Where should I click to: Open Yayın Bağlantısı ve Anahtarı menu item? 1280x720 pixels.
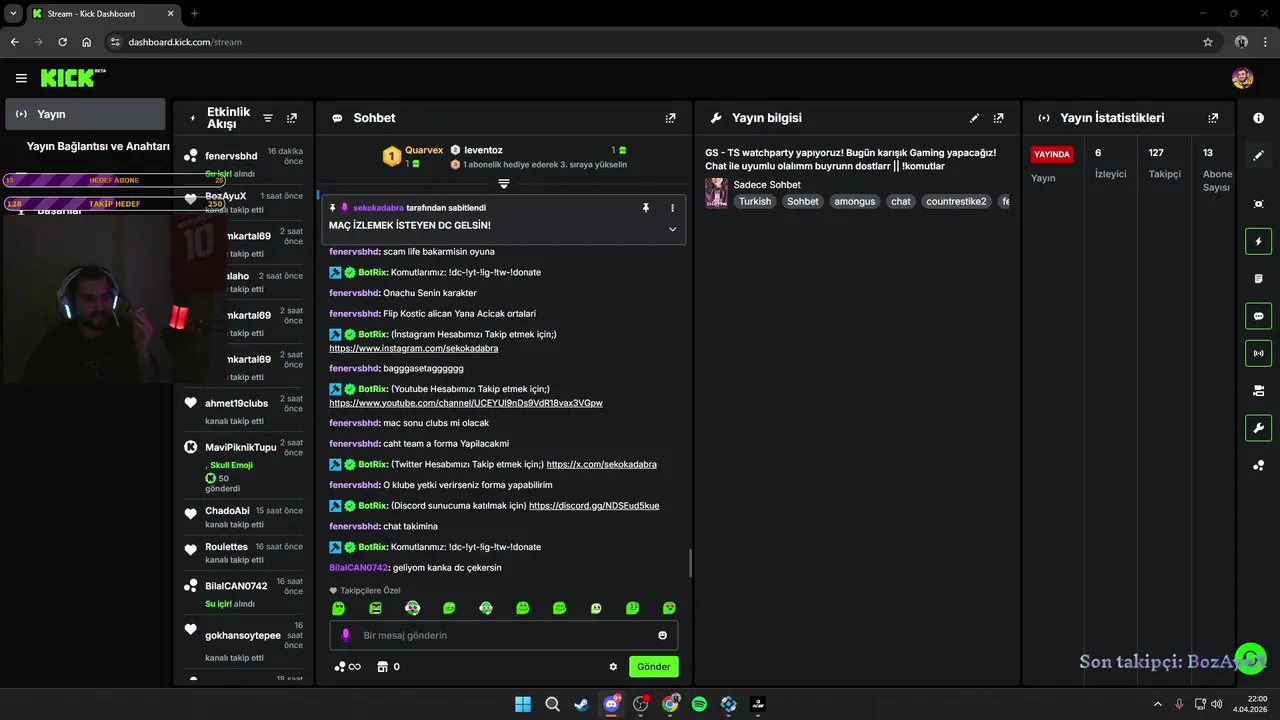[x=97, y=146]
